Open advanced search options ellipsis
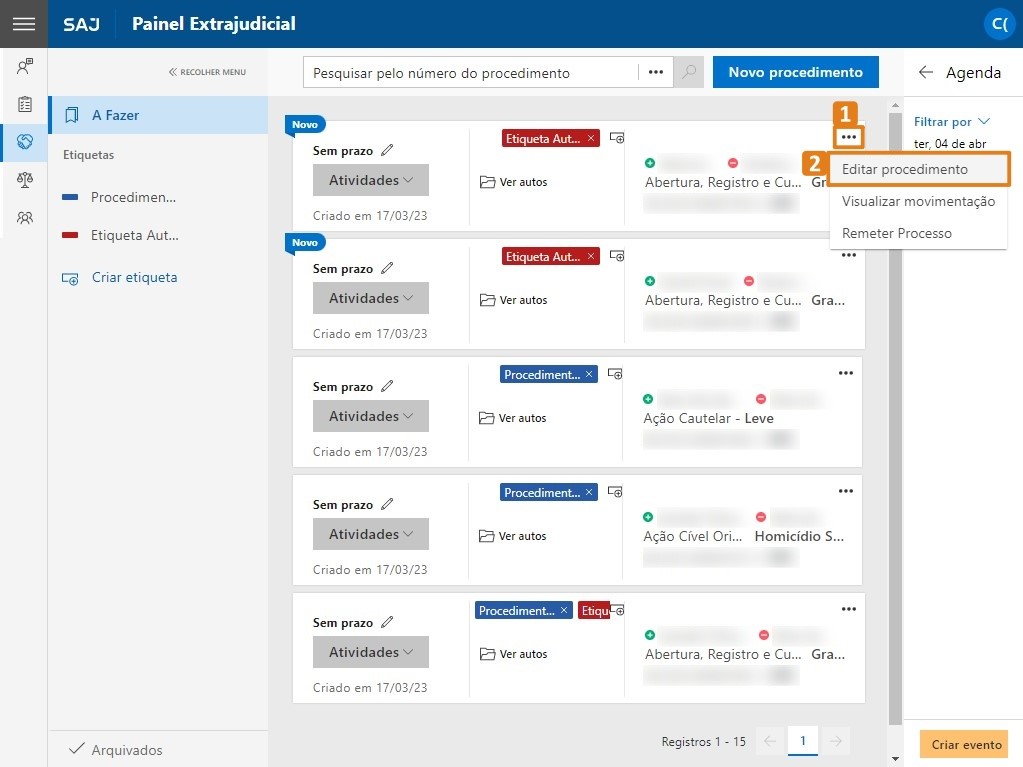1023x767 pixels. [656, 72]
